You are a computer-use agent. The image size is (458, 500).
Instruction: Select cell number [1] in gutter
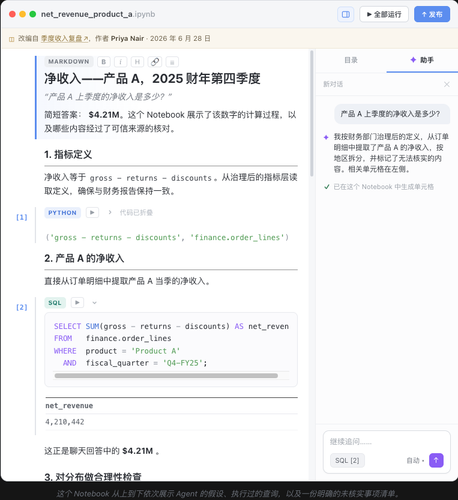22,217
